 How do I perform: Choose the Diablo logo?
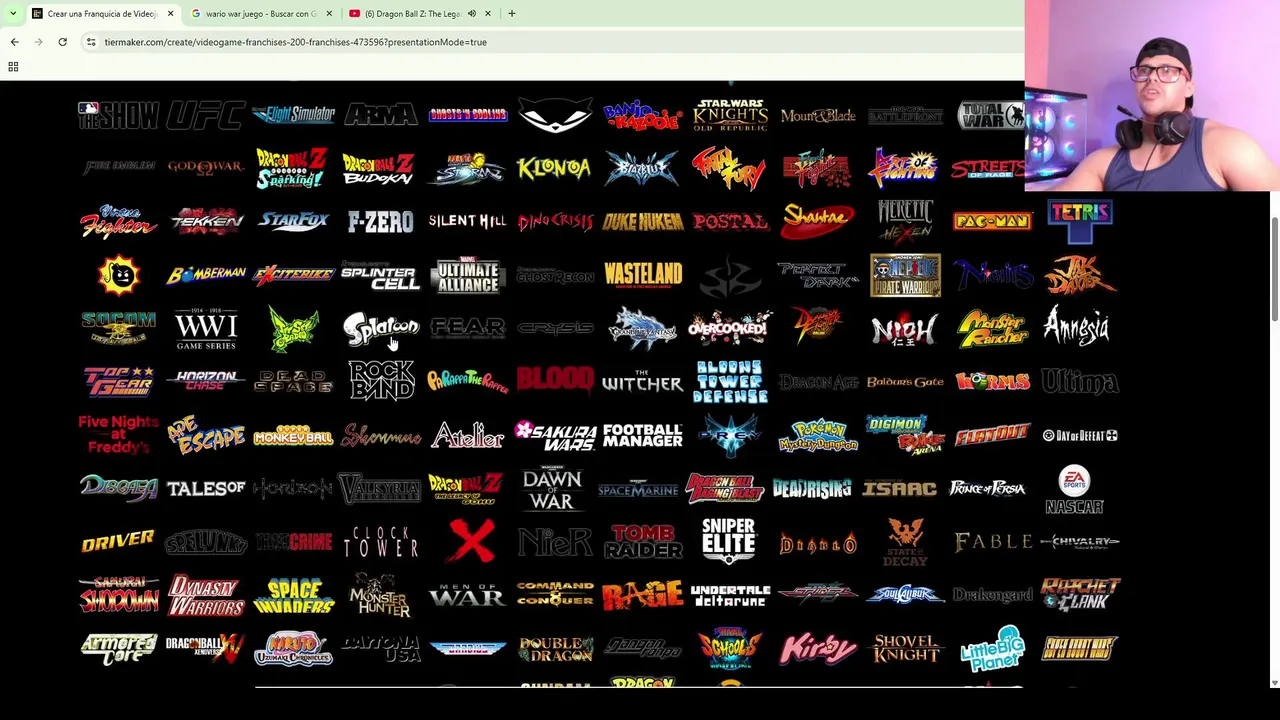pyautogui.click(x=818, y=543)
